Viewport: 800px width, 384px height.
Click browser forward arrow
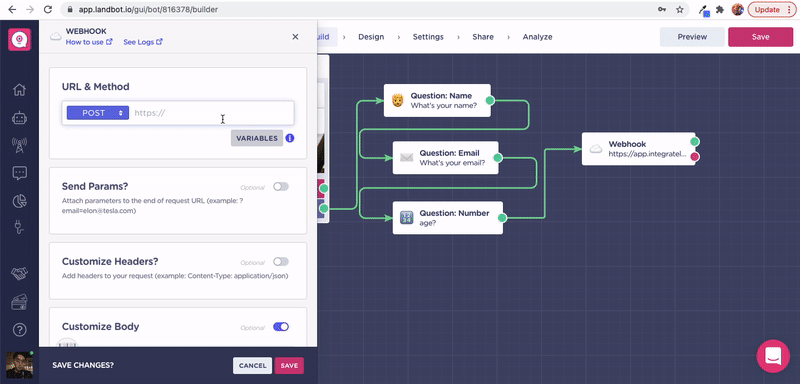click(x=30, y=9)
